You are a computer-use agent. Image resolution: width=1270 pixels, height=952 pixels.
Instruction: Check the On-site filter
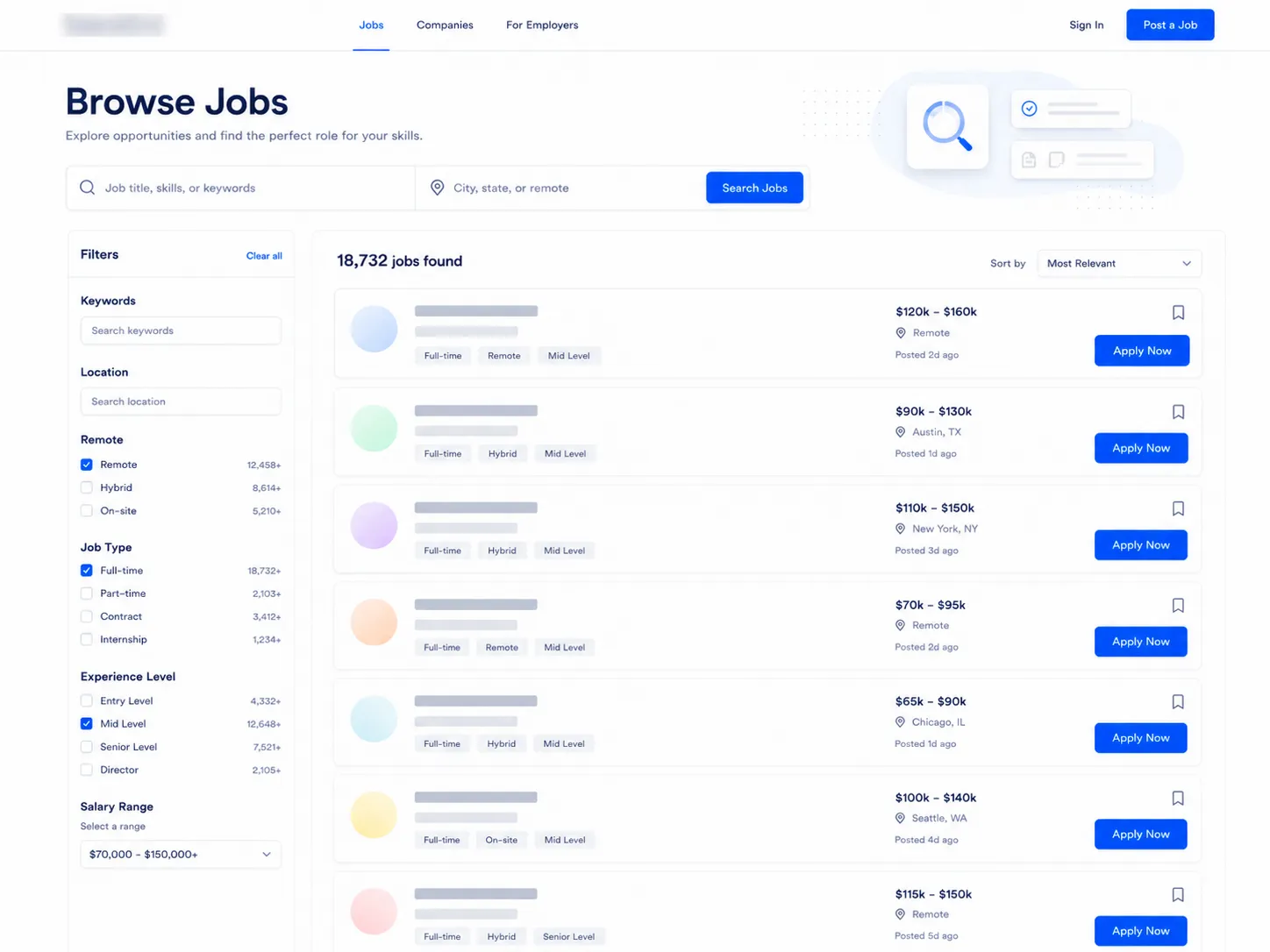pos(87,510)
